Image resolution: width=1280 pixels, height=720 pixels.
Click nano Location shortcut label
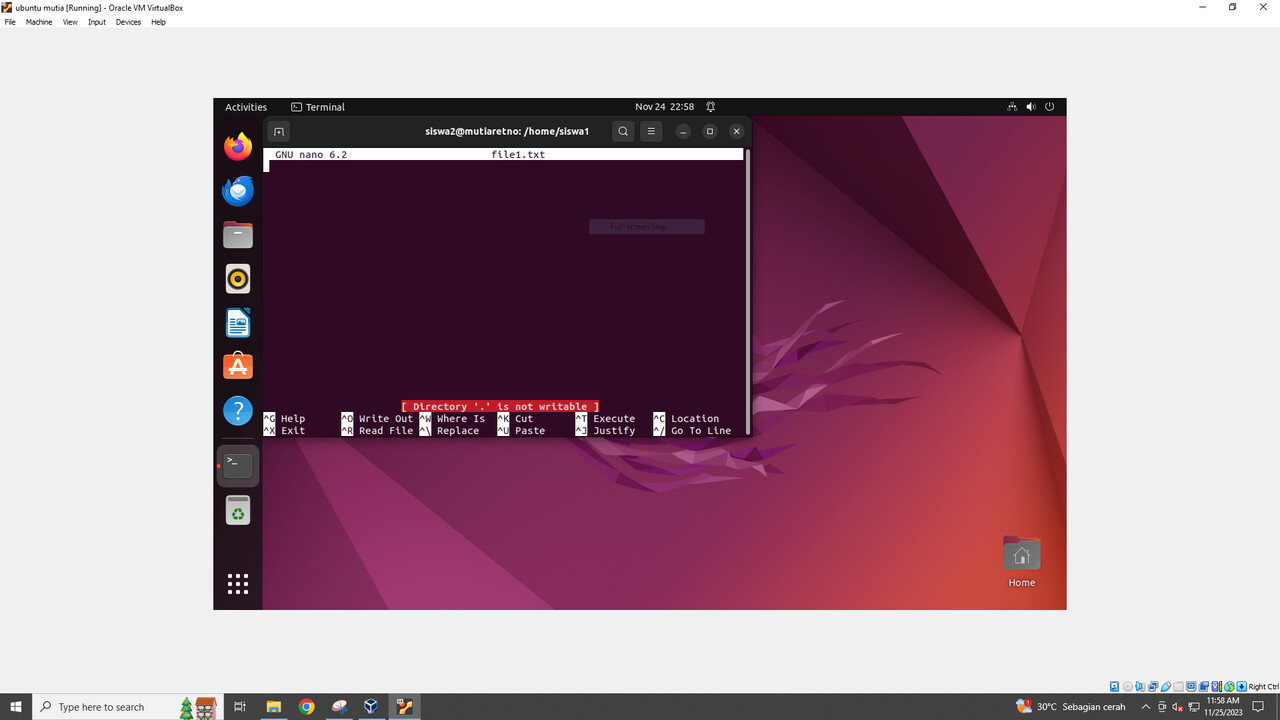pyautogui.click(x=695, y=419)
